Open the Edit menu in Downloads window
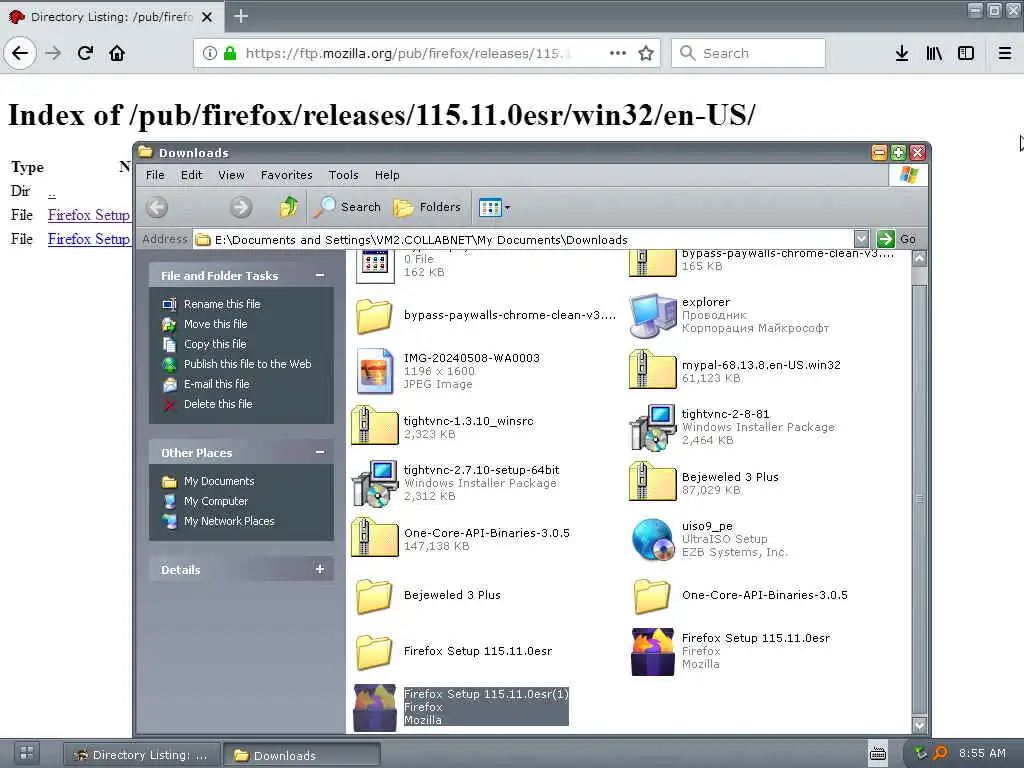 (191, 175)
